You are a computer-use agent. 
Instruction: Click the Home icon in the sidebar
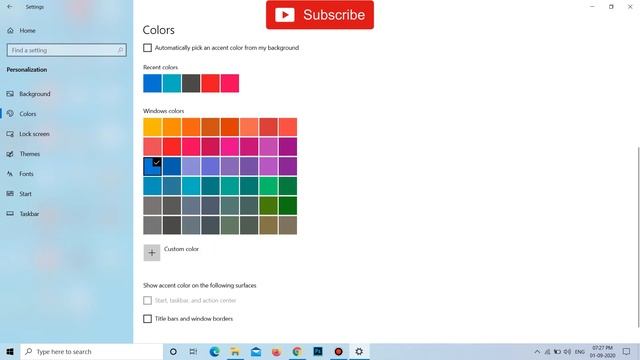pos(10,31)
